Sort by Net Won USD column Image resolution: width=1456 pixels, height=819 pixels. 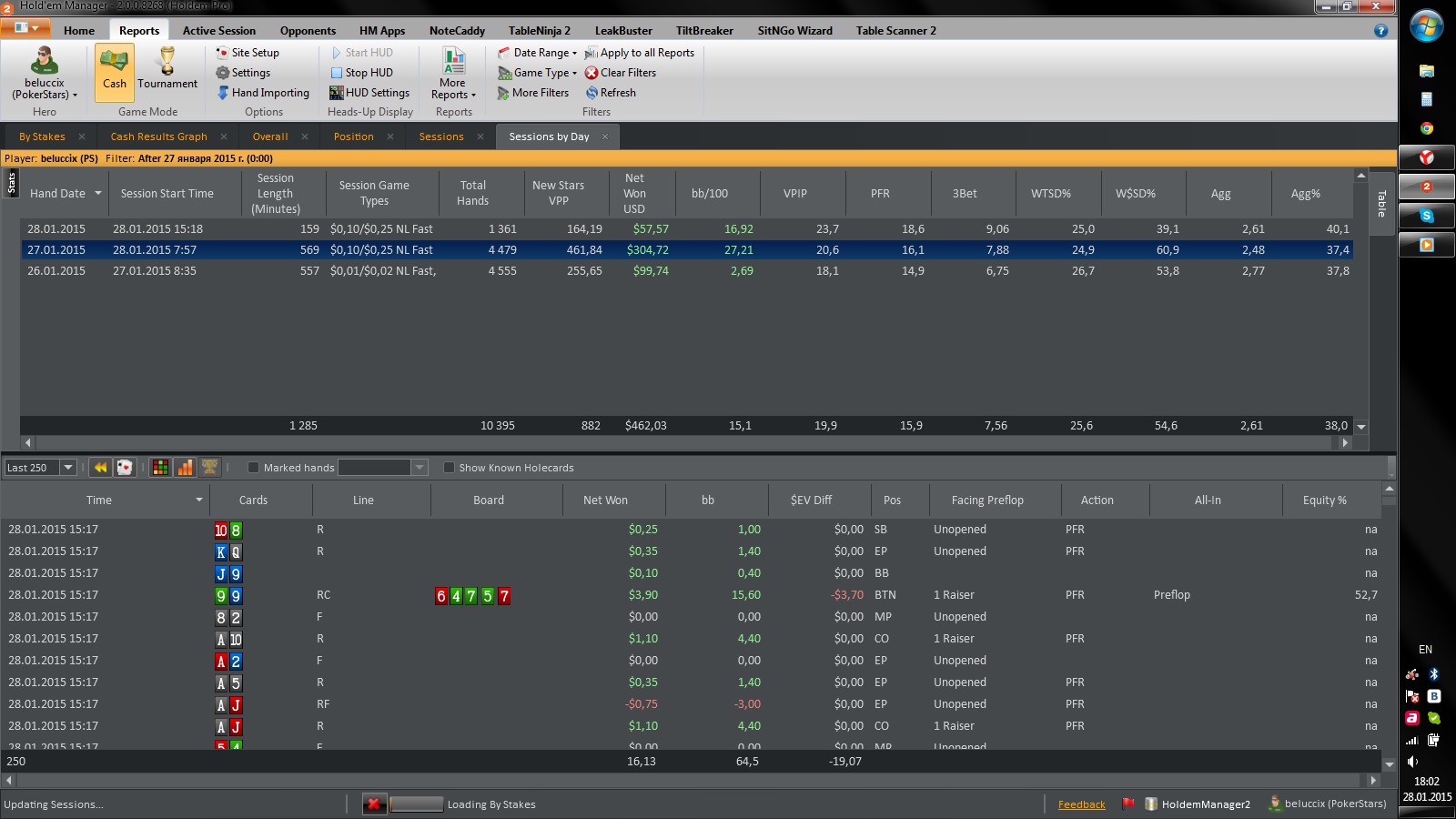pos(634,193)
